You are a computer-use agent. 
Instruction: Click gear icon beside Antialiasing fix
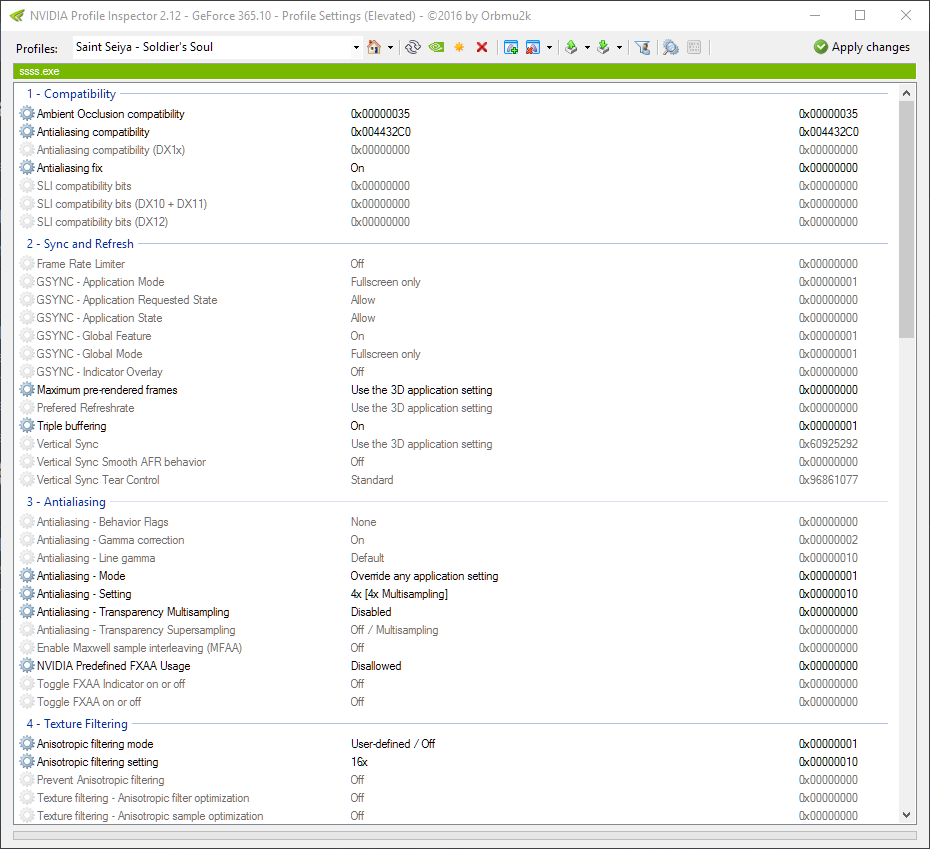pos(27,168)
